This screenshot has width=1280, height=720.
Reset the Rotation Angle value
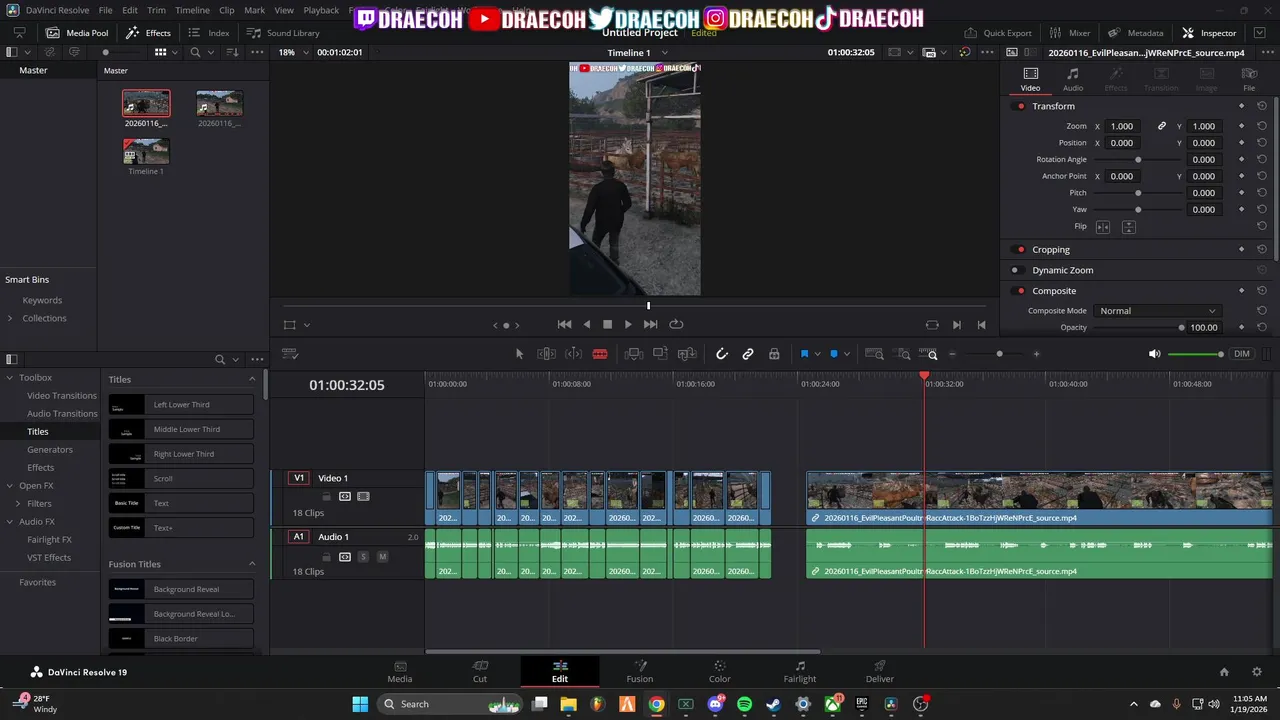point(1262,159)
